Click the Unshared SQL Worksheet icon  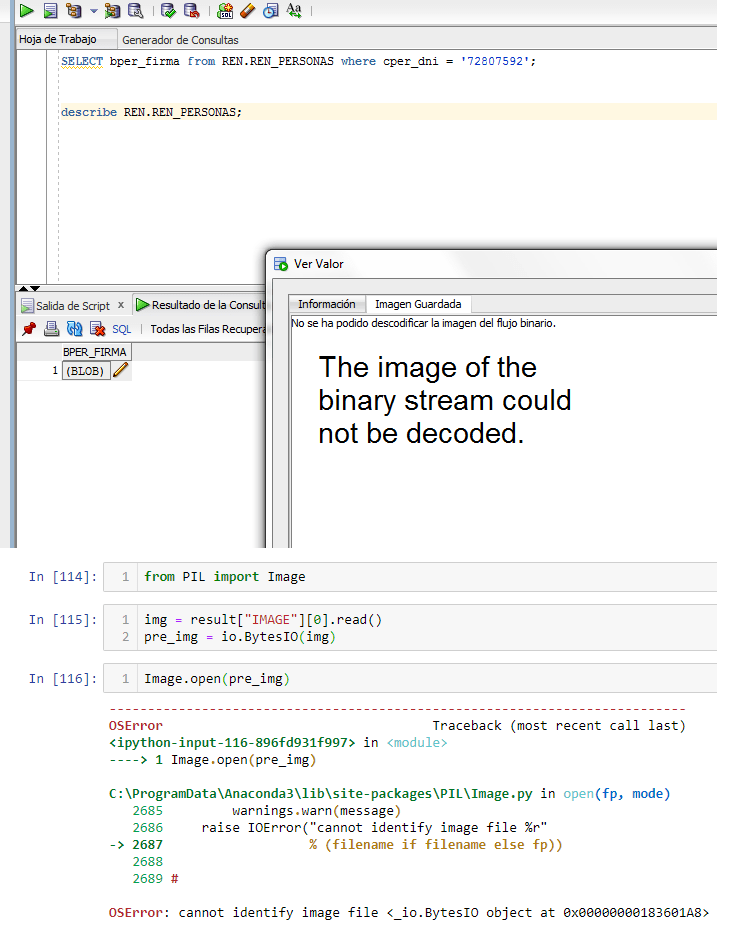[225, 10]
